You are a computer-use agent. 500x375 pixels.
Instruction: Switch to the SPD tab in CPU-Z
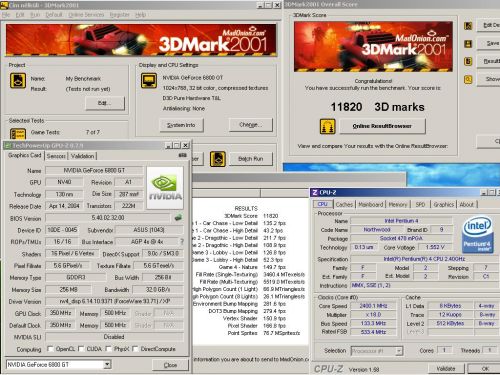[x=420, y=204]
